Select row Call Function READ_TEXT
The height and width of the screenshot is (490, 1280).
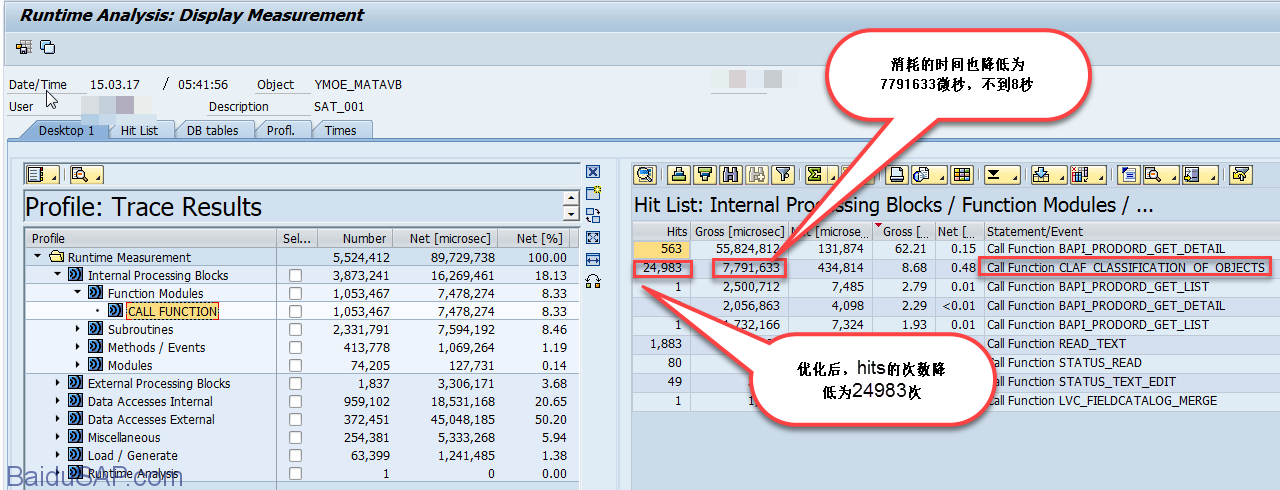955,344
